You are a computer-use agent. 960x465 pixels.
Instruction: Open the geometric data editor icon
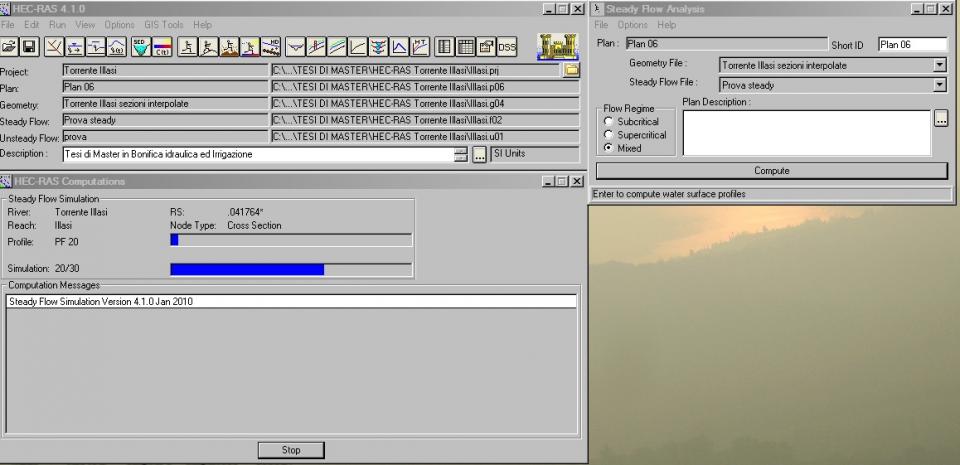54,46
